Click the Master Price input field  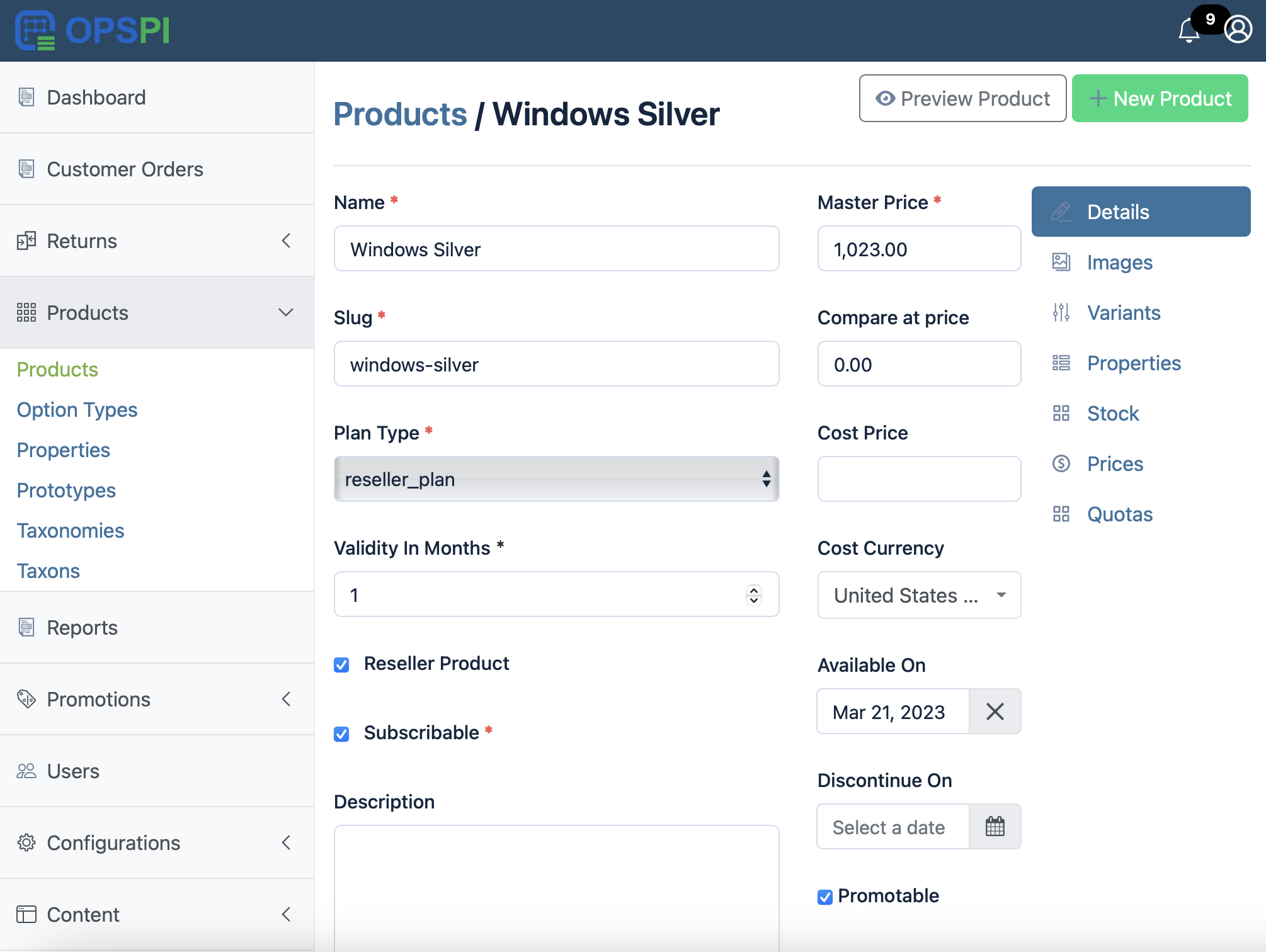click(920, 249)
